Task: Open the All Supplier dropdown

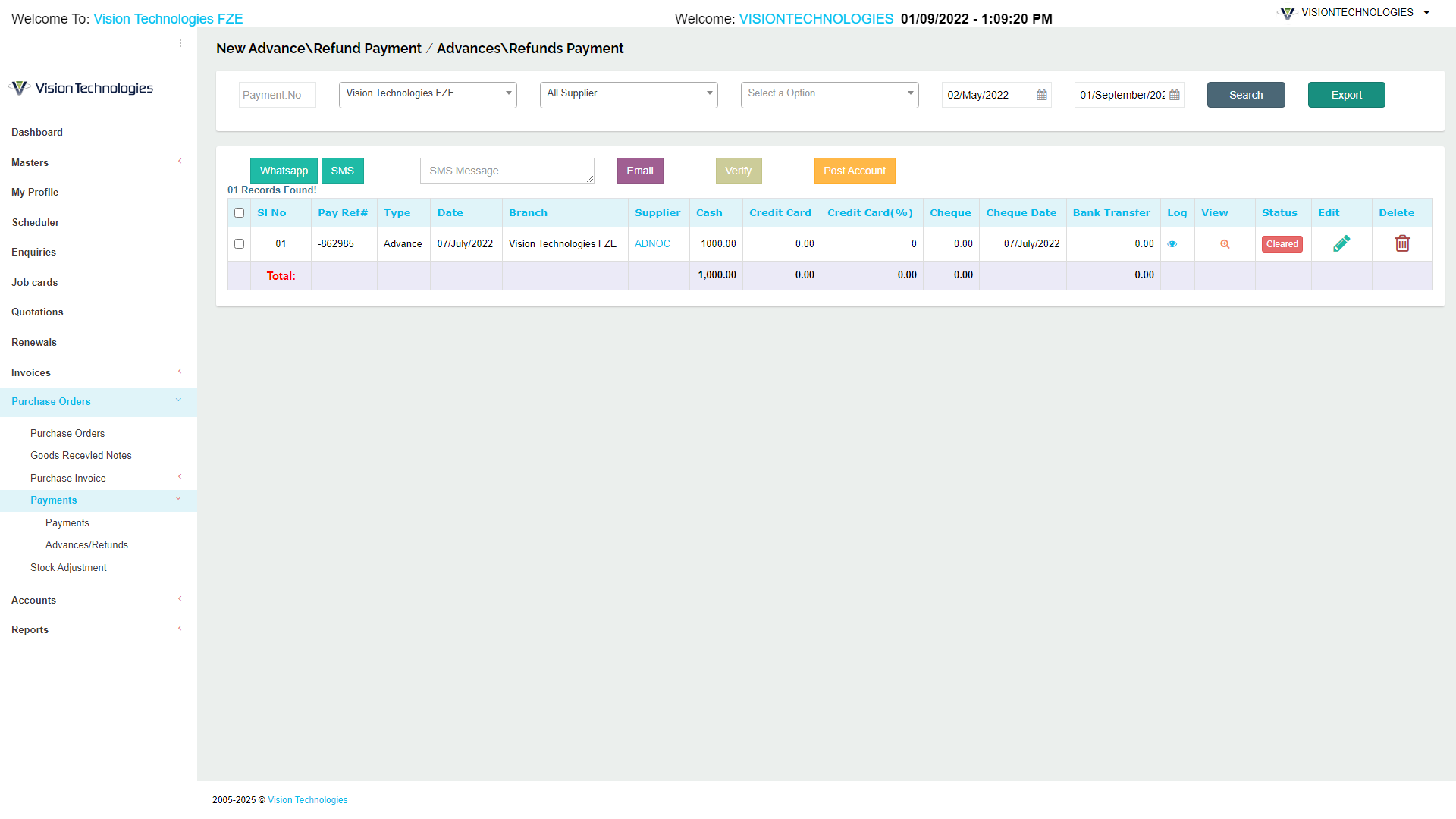Action: point(628,94)
